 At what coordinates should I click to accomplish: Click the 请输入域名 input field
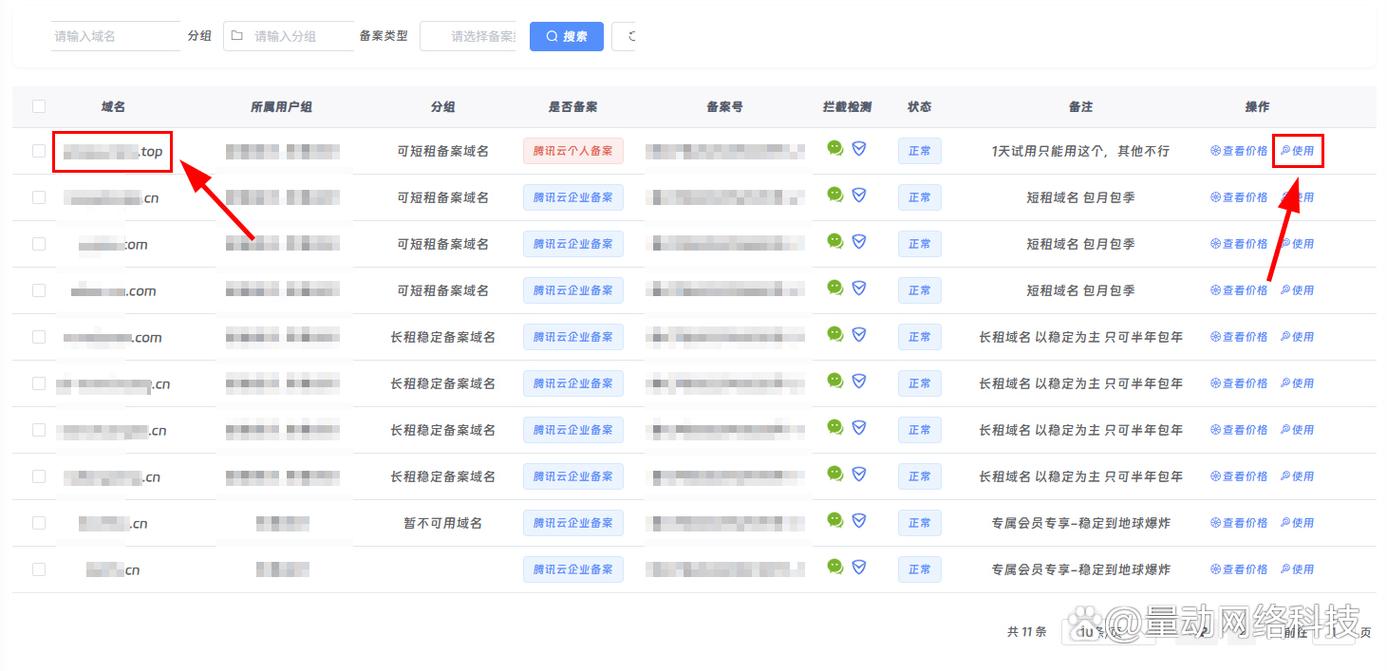coord(113,34)
